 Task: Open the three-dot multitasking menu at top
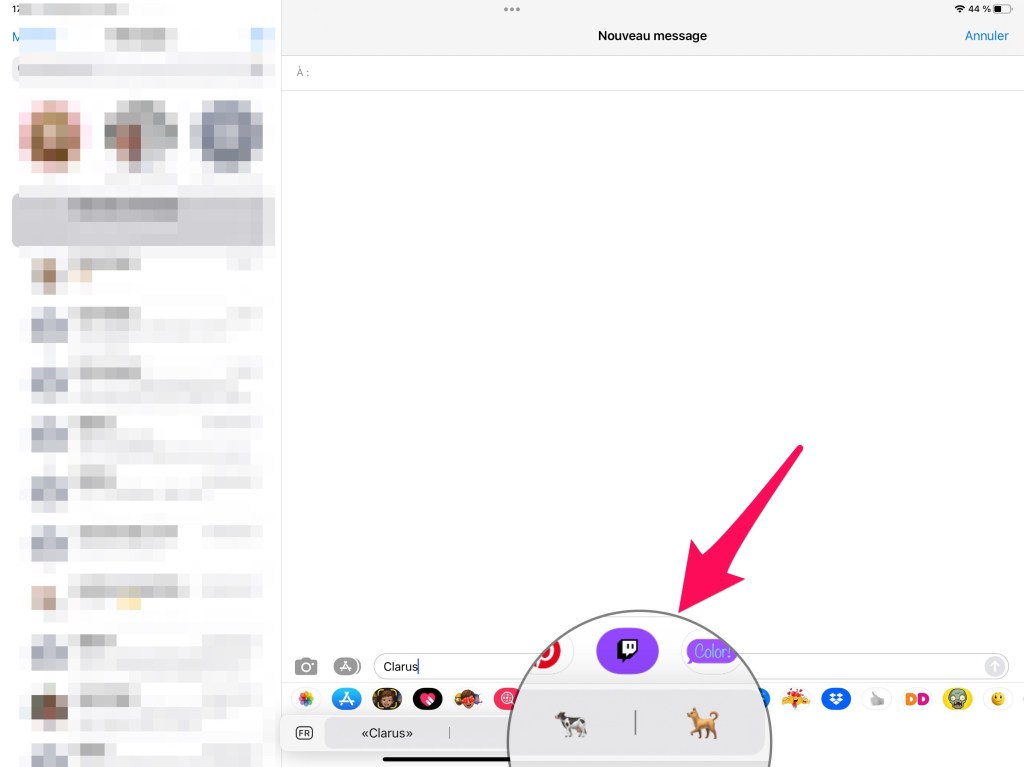(512, 9)
